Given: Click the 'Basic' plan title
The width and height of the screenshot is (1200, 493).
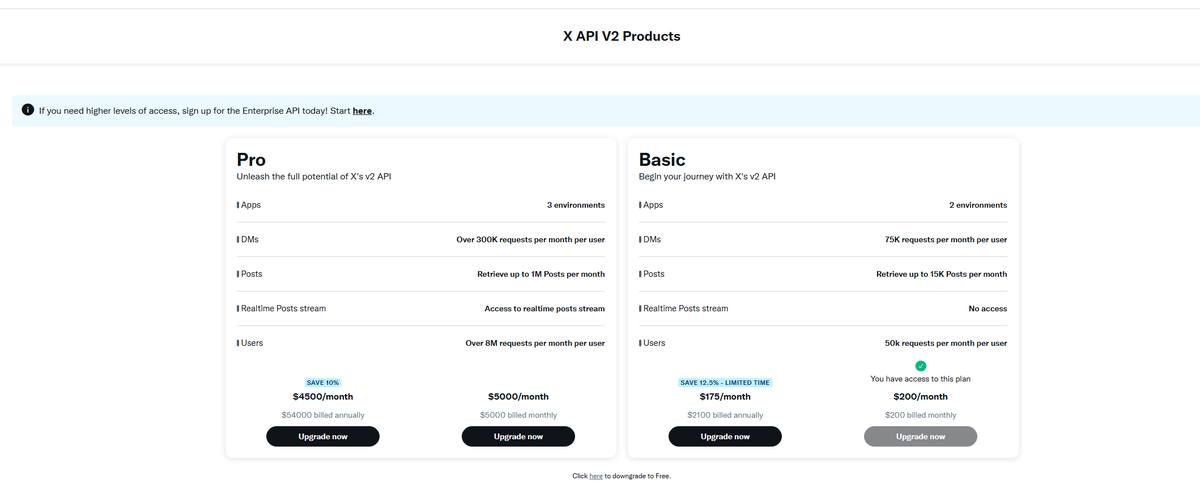Looking at the screenshot, I should tap(662, 159).
